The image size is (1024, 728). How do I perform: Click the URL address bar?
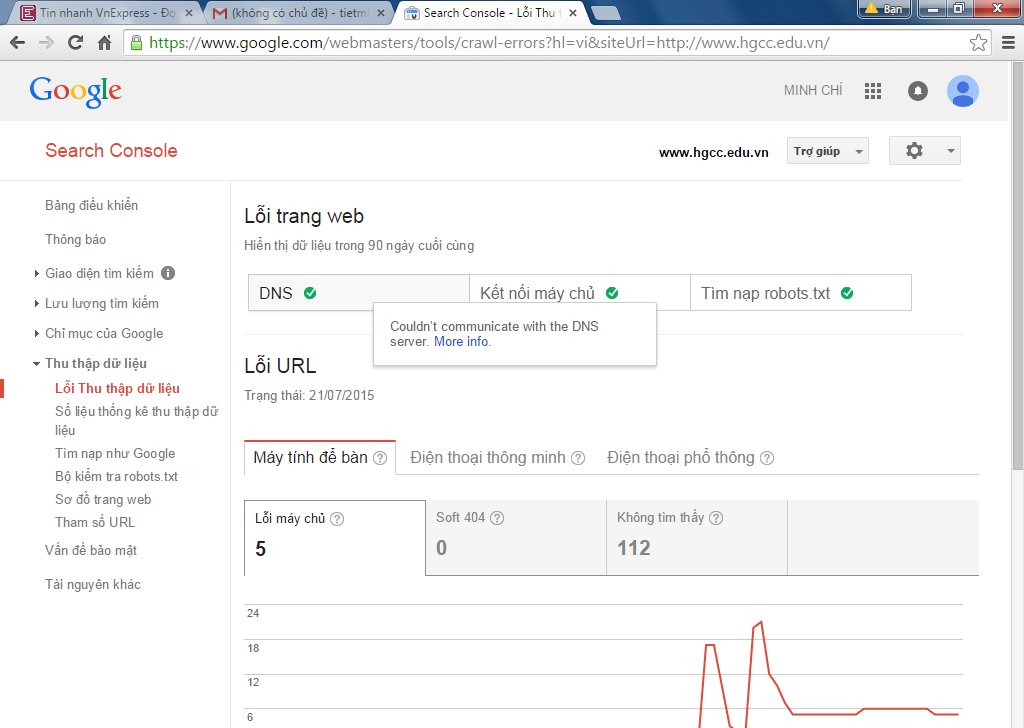click(550, 43)
